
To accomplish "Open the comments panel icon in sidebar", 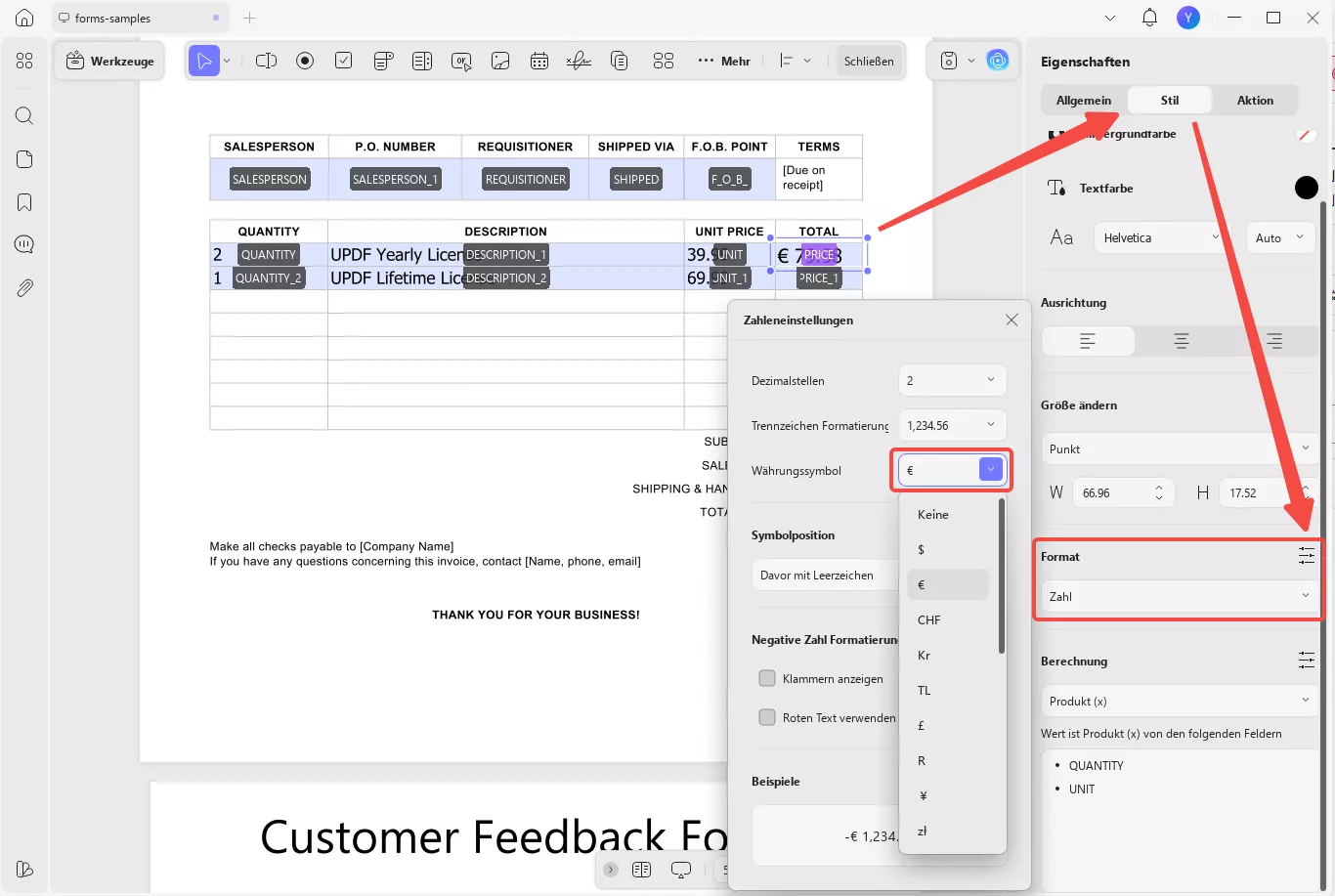I will [x=24, y=244].
